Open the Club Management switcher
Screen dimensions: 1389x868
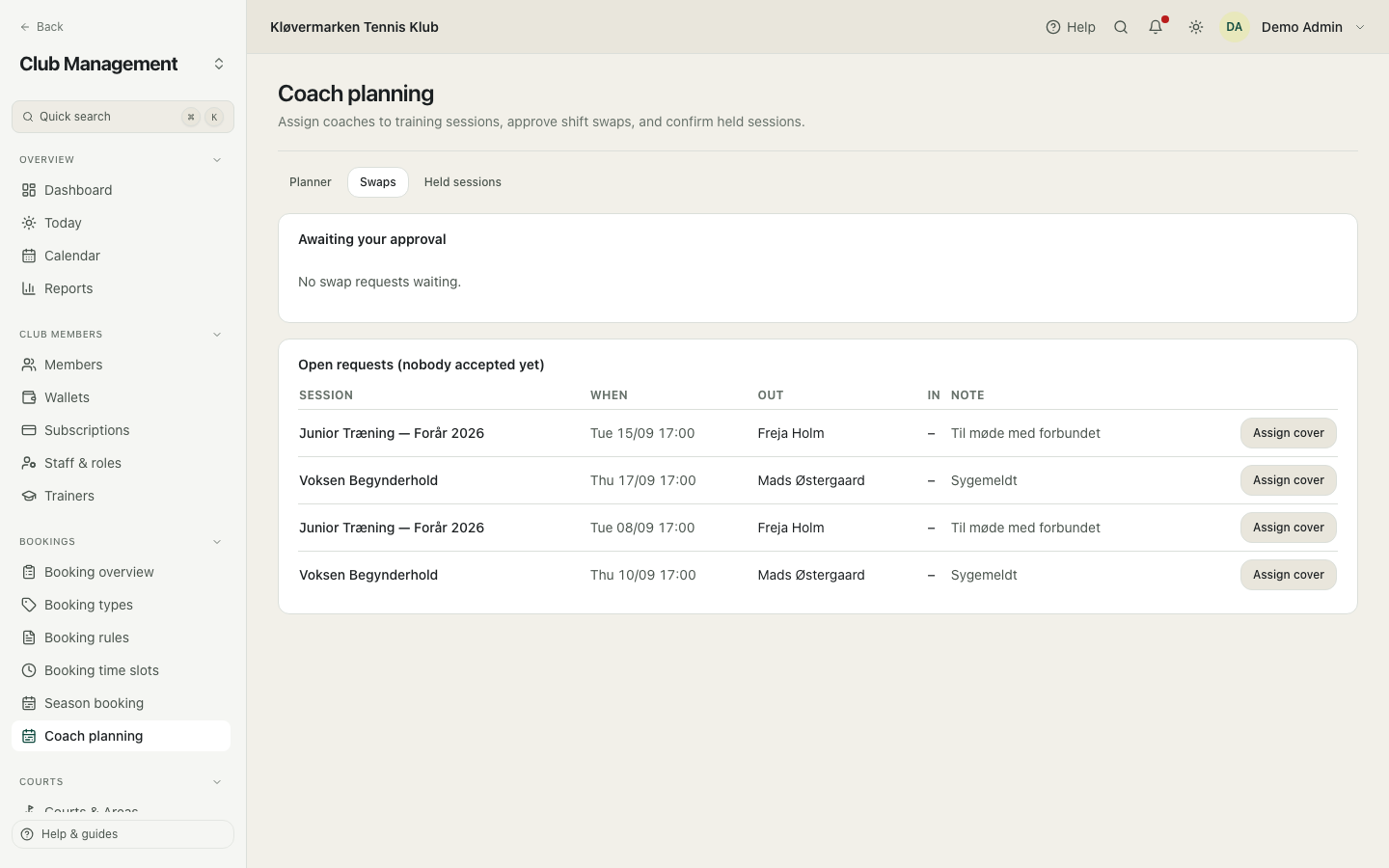pos(219,64)
